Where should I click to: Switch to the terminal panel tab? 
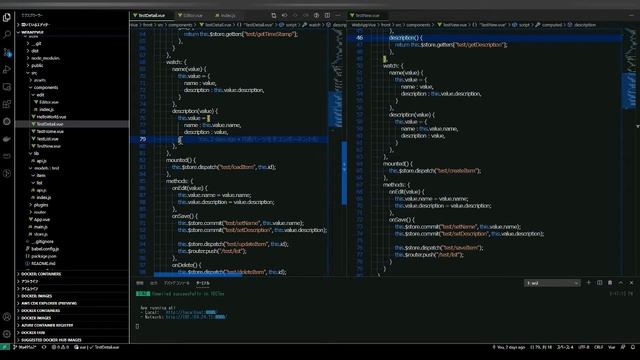[x=203, y=283]
